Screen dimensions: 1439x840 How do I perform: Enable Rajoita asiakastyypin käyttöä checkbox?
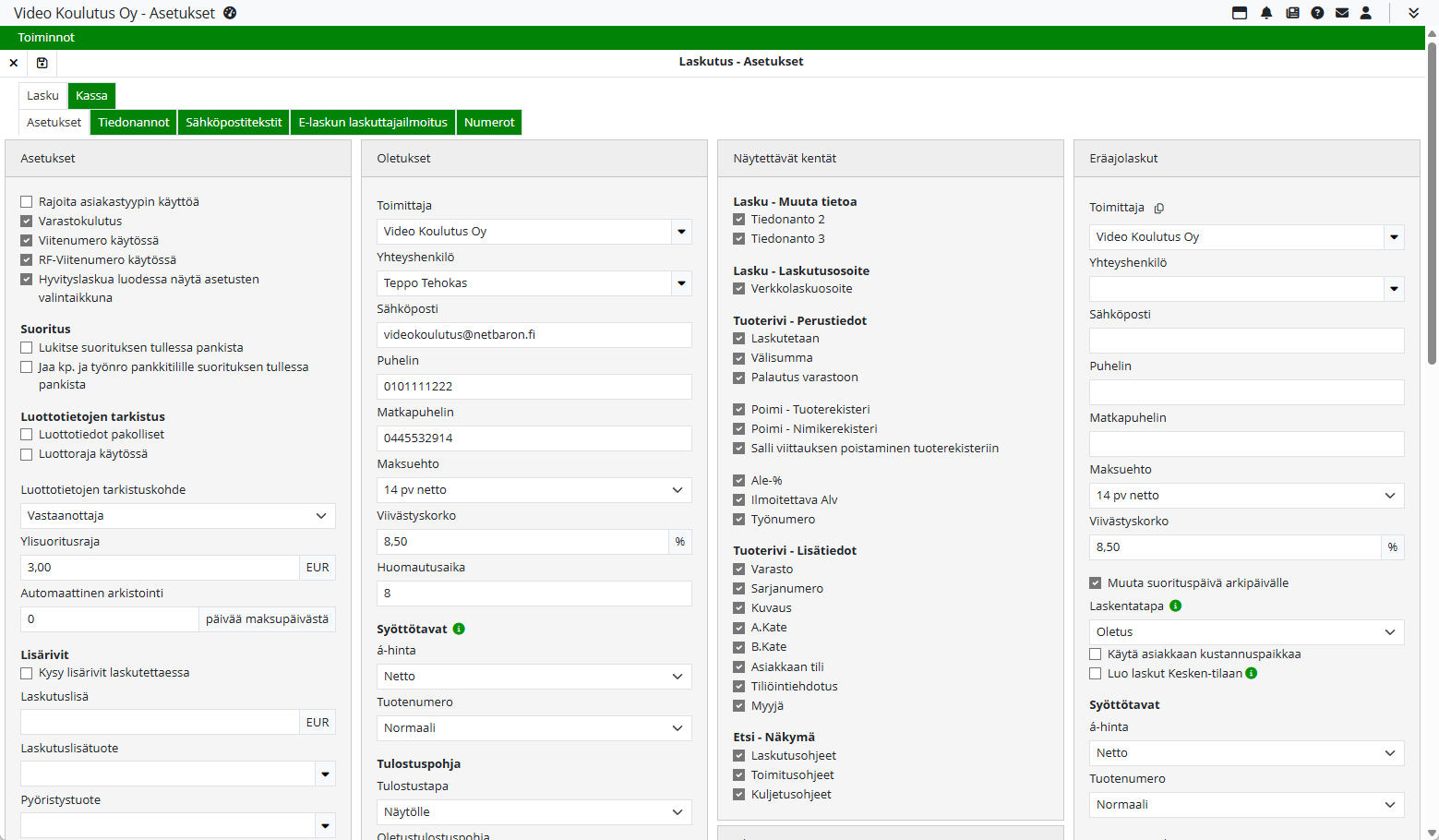pos(27,202)
